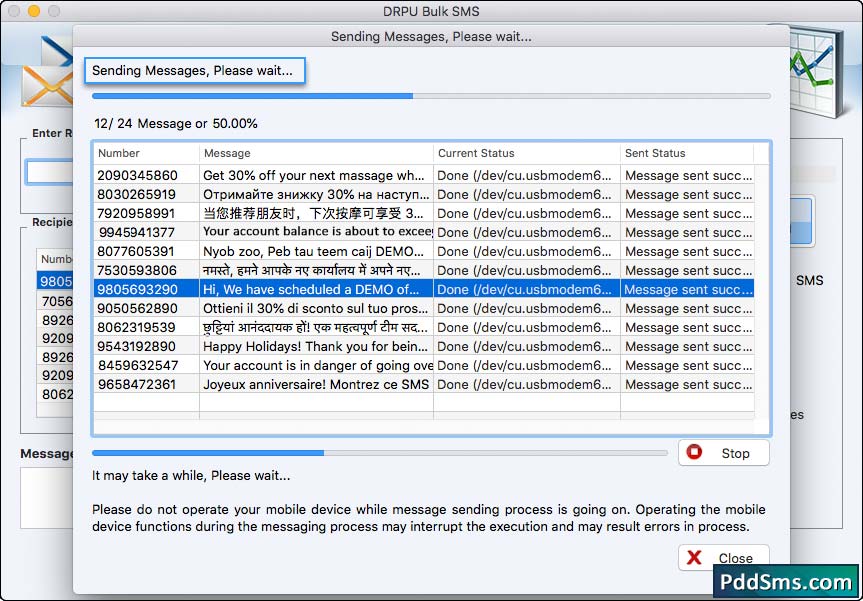Screen dimensions: 863x601
Task: Click the Current Status column header
Action: click(x=526, y=153)
